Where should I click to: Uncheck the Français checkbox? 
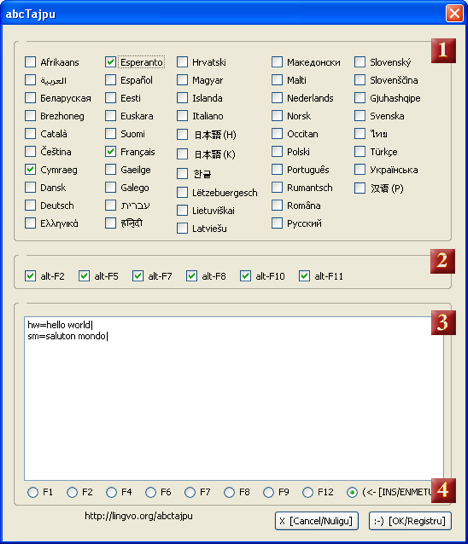(x=110, y=152)
